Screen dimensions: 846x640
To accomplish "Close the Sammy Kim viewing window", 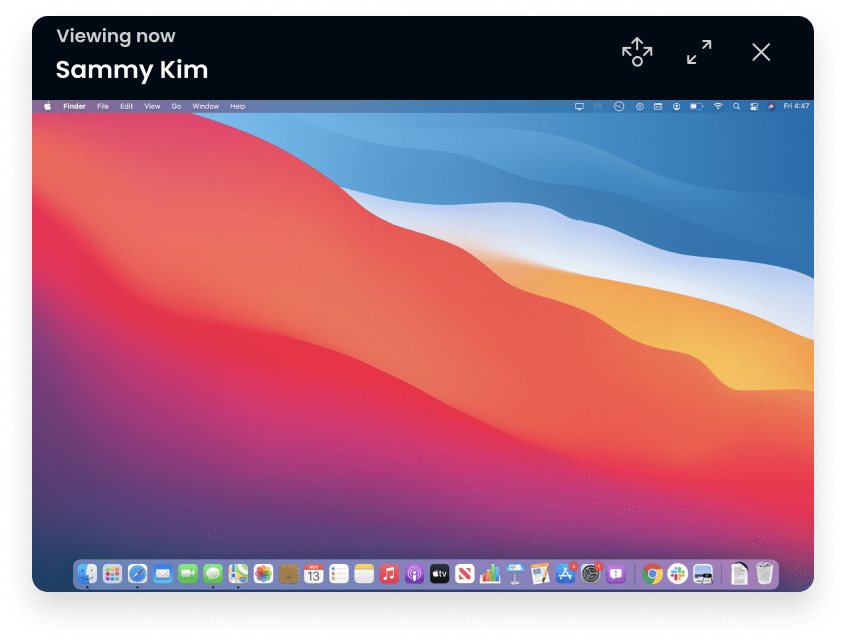I will (761, 52).
